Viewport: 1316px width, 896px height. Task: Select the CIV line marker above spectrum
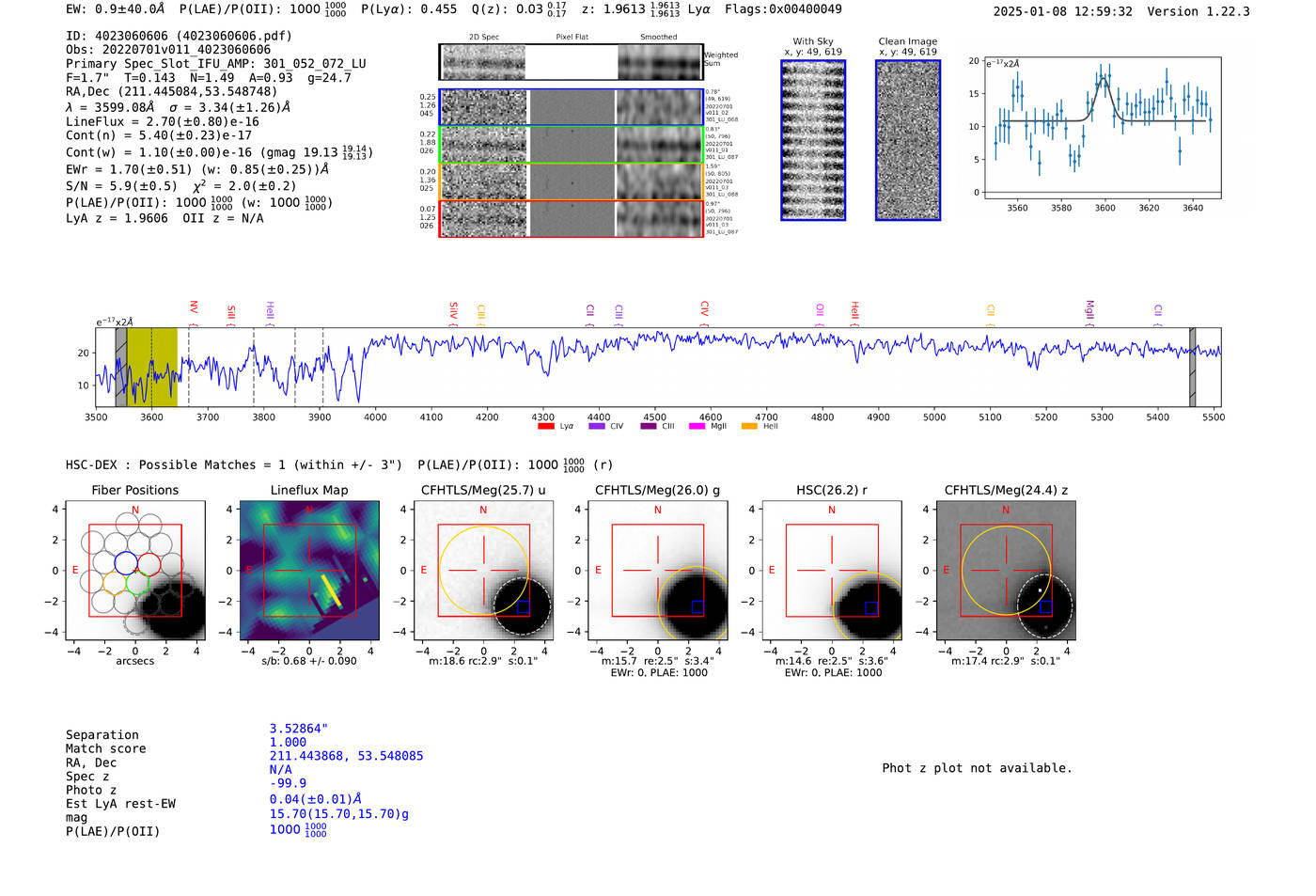[704, 308]
